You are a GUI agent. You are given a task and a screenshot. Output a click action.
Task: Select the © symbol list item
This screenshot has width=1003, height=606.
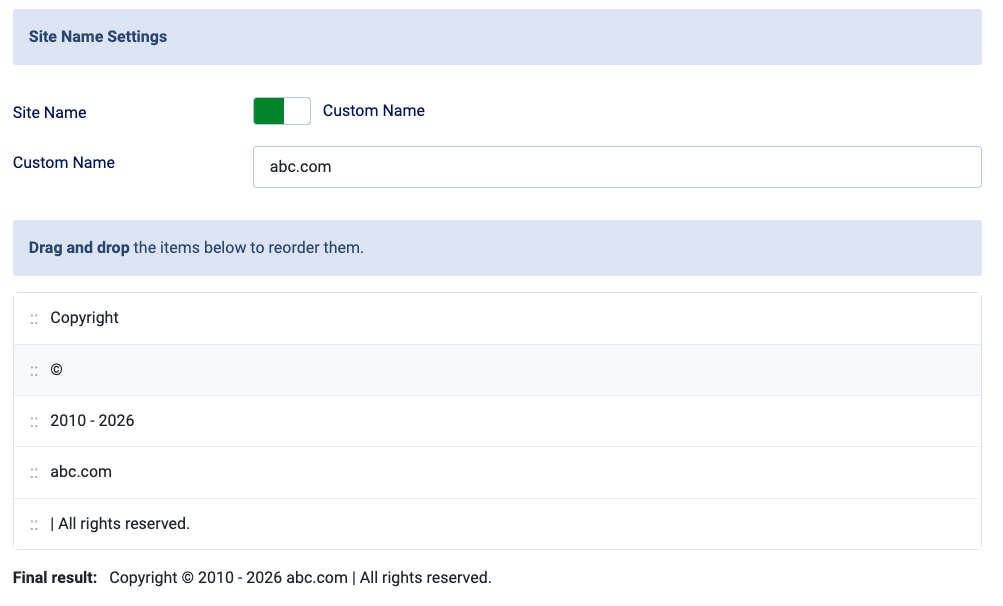56,370
